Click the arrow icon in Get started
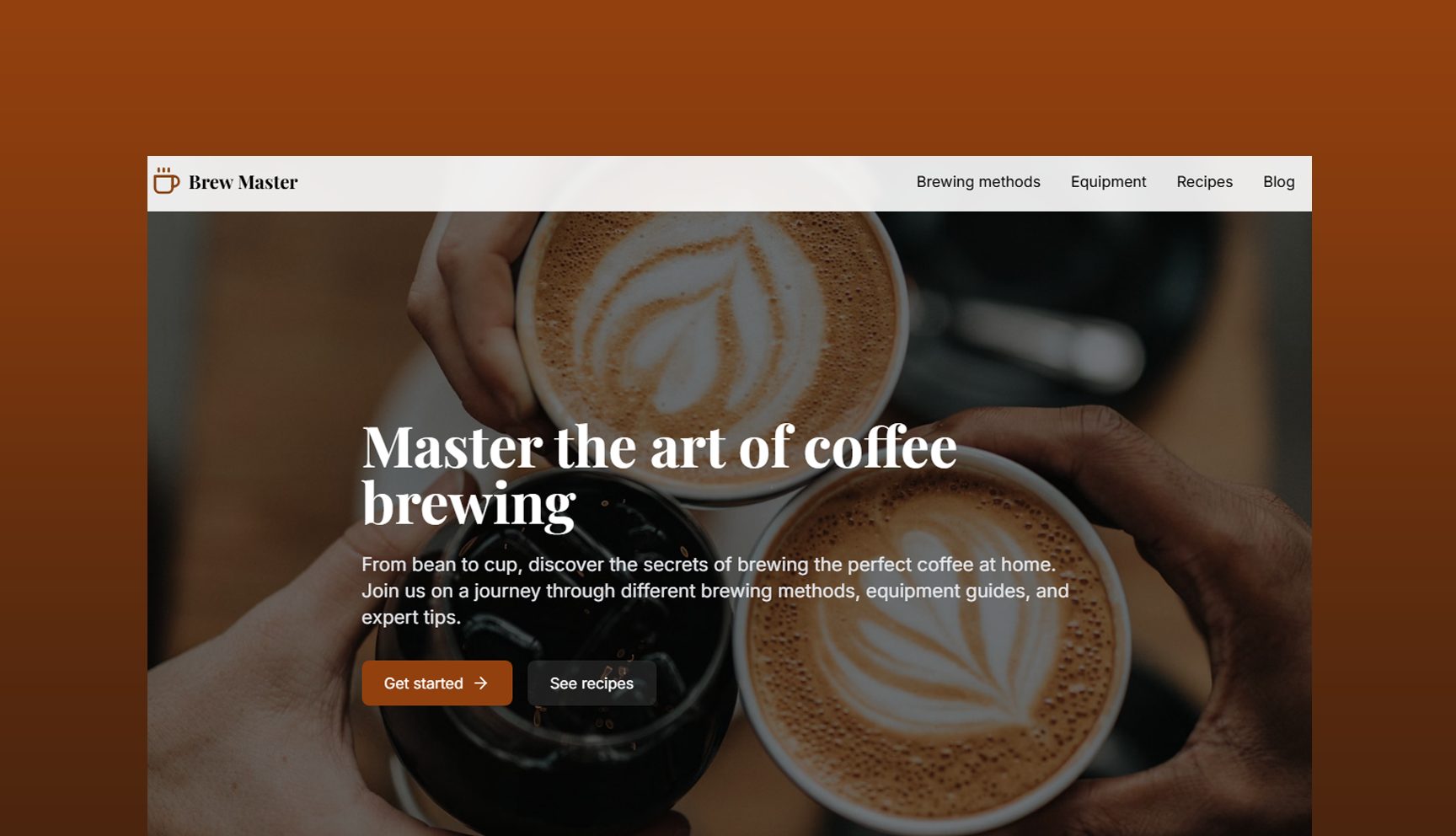The width and height of the screenshot is (1456, 836). coord(481,683)
